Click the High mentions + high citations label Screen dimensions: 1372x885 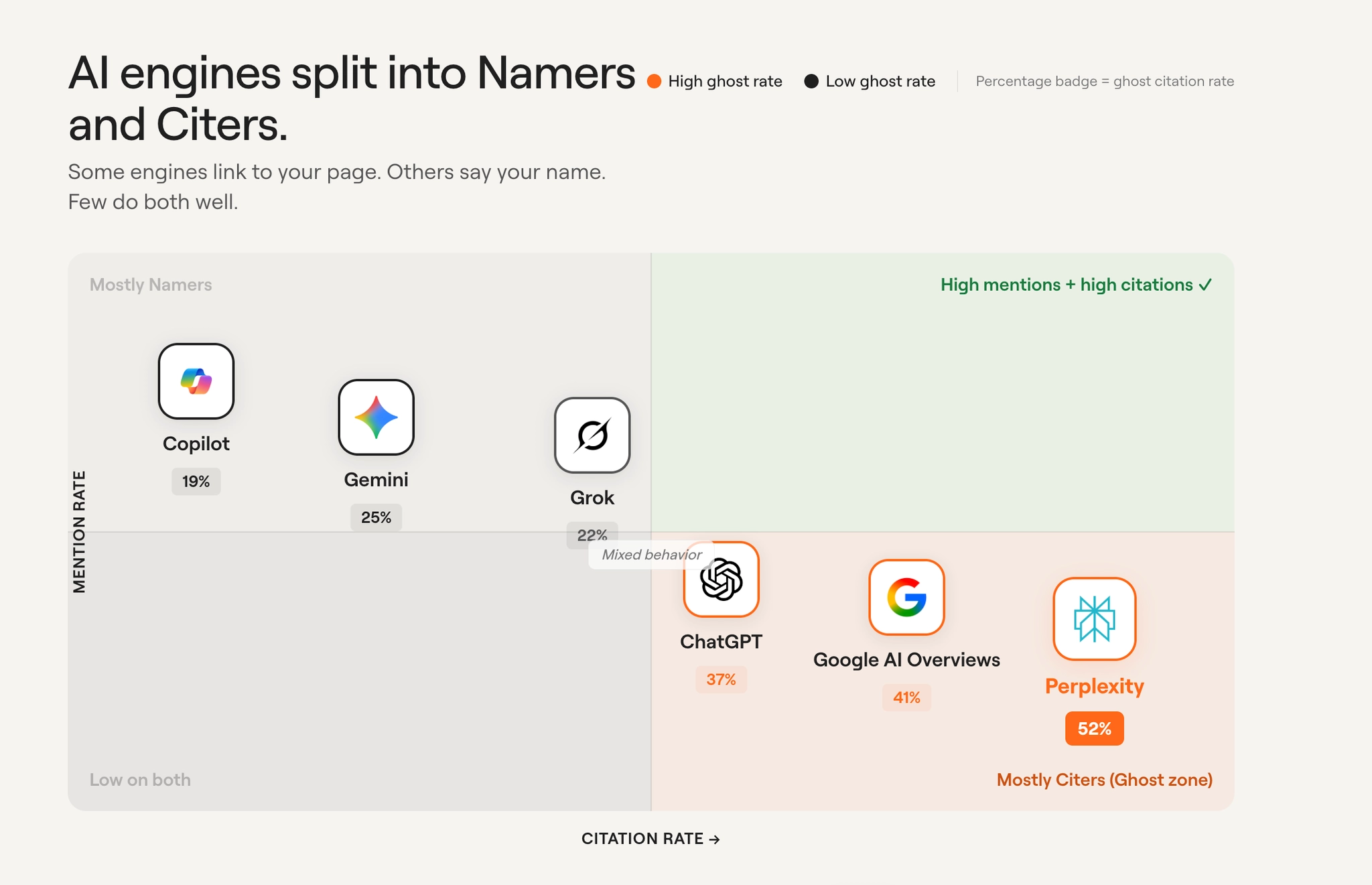[x=1077, y=285]
